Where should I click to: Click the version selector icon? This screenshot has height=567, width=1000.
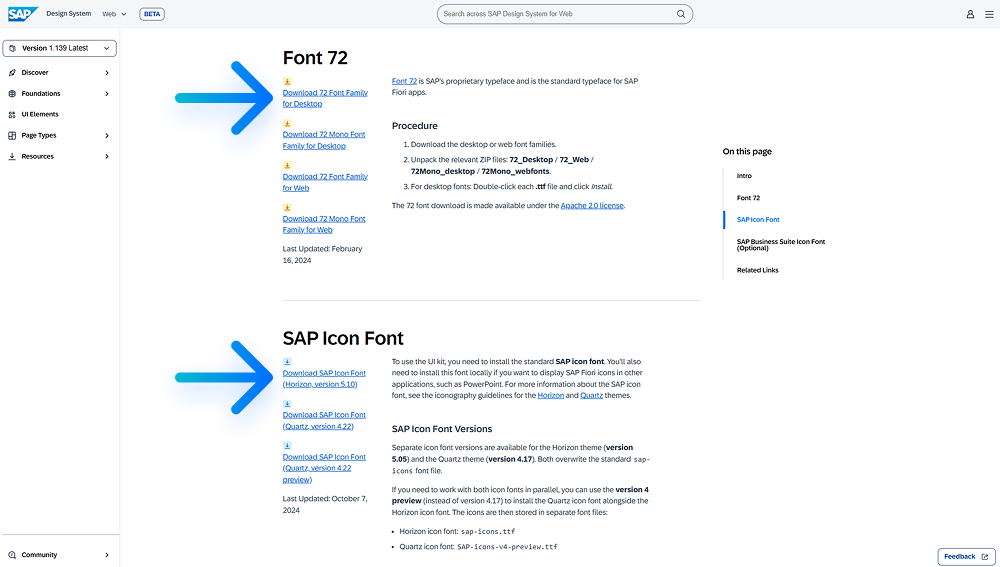pos(12,48)
